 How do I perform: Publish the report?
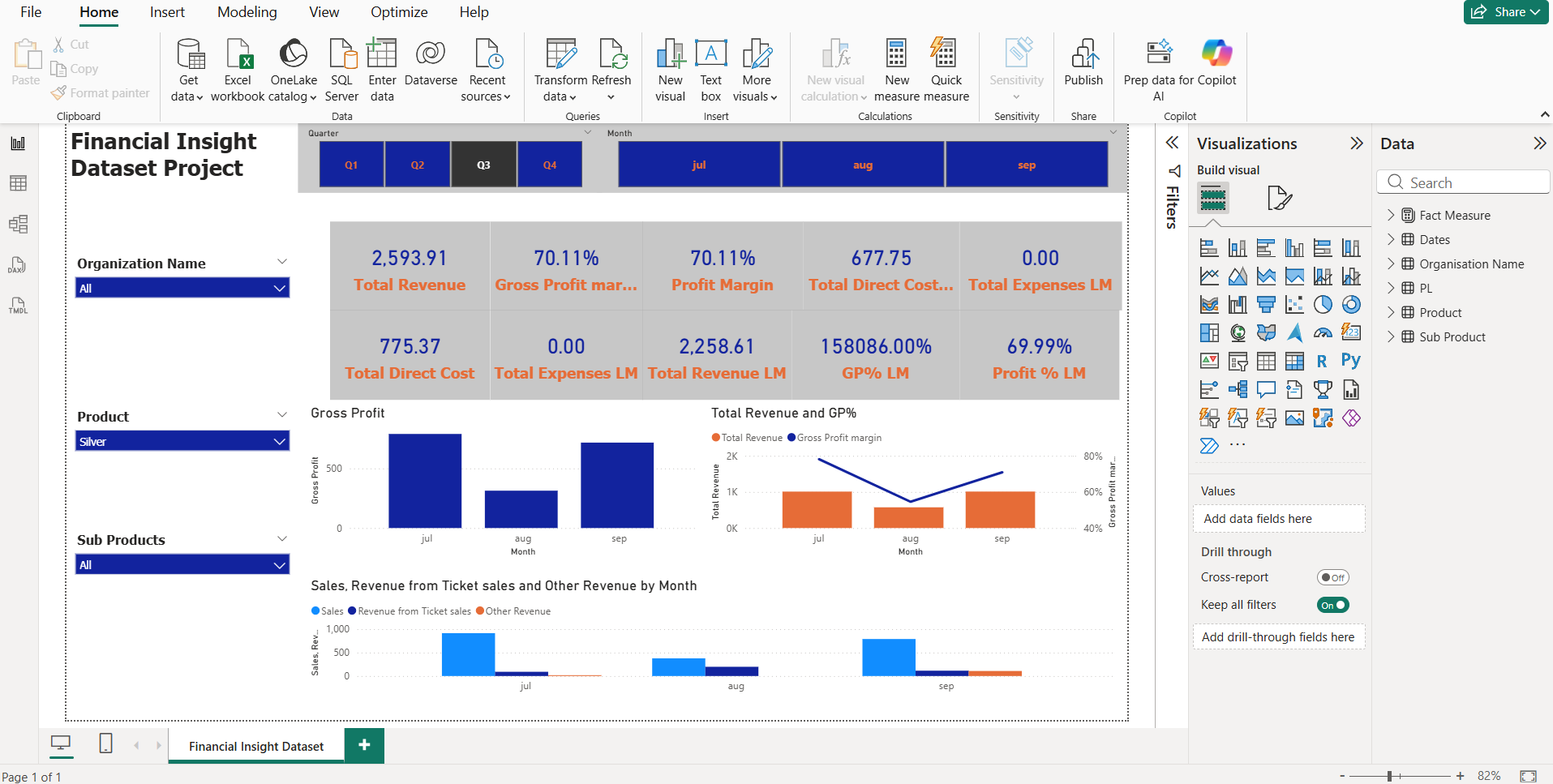(x=1084, y=69)
